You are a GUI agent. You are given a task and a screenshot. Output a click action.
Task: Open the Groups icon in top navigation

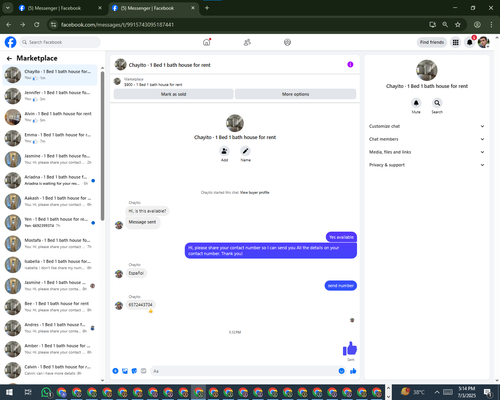287,42
